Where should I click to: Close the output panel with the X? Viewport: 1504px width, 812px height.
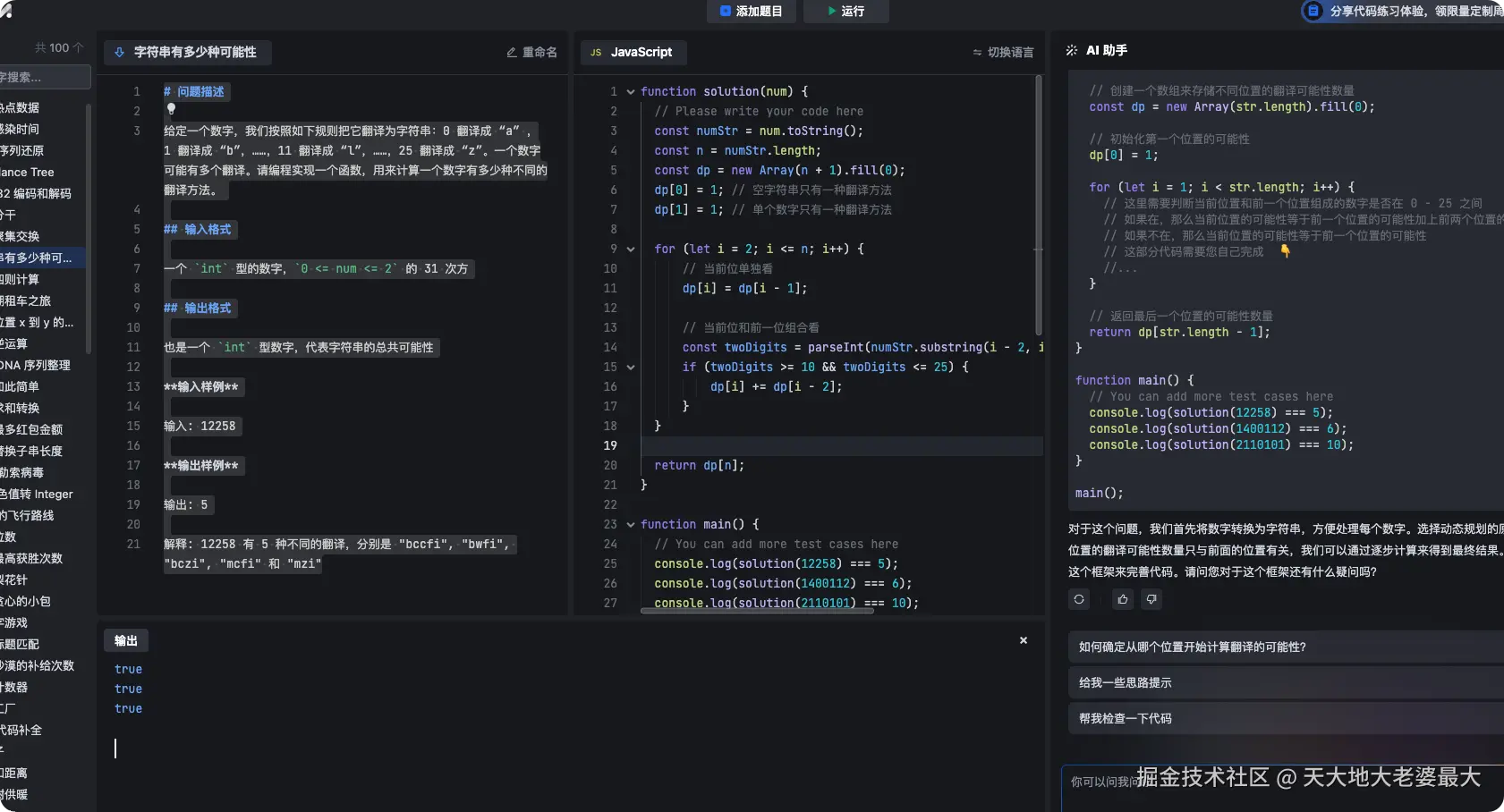[x=1024, y=640]
